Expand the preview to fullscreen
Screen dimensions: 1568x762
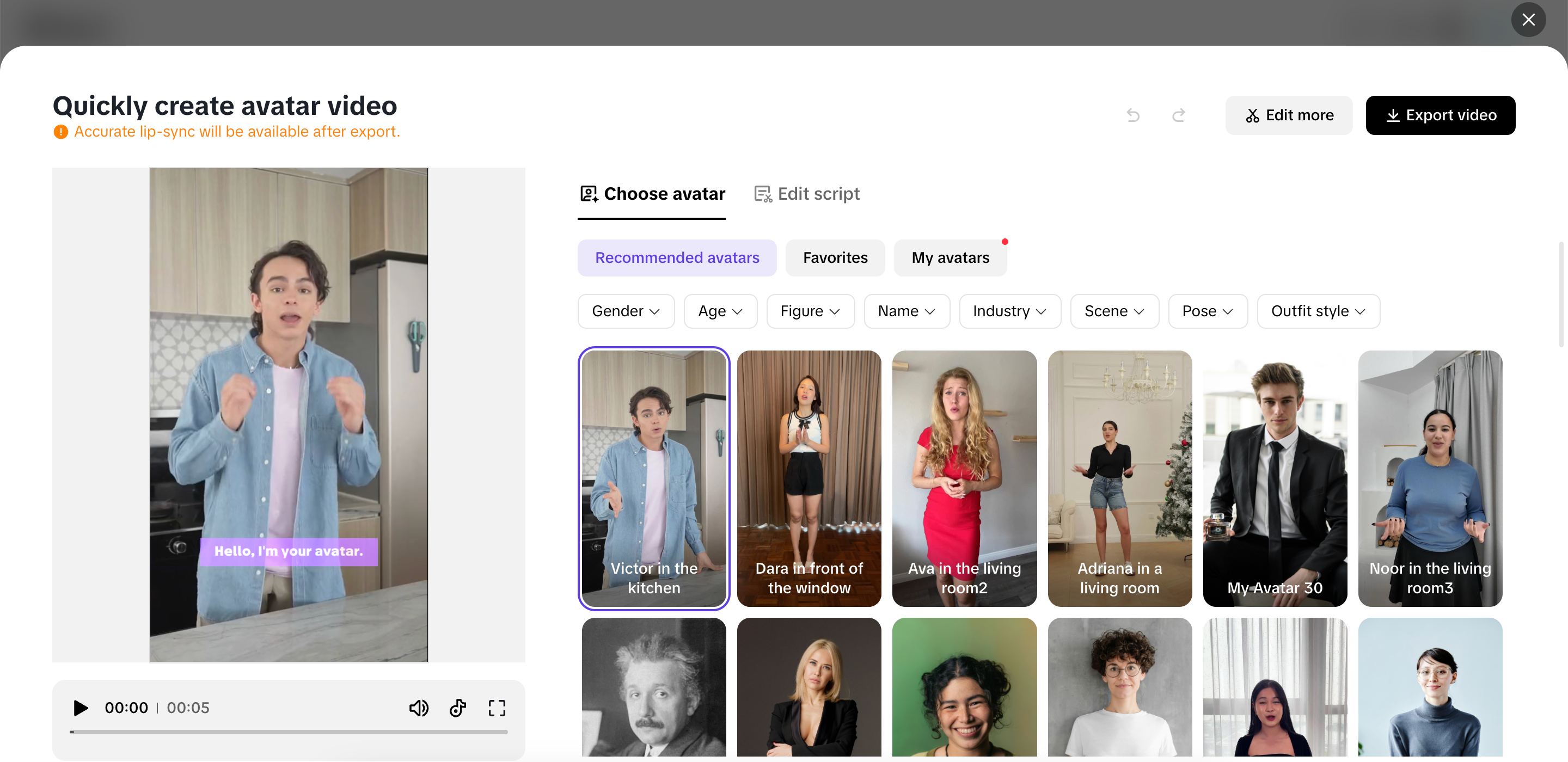(497, 708)
